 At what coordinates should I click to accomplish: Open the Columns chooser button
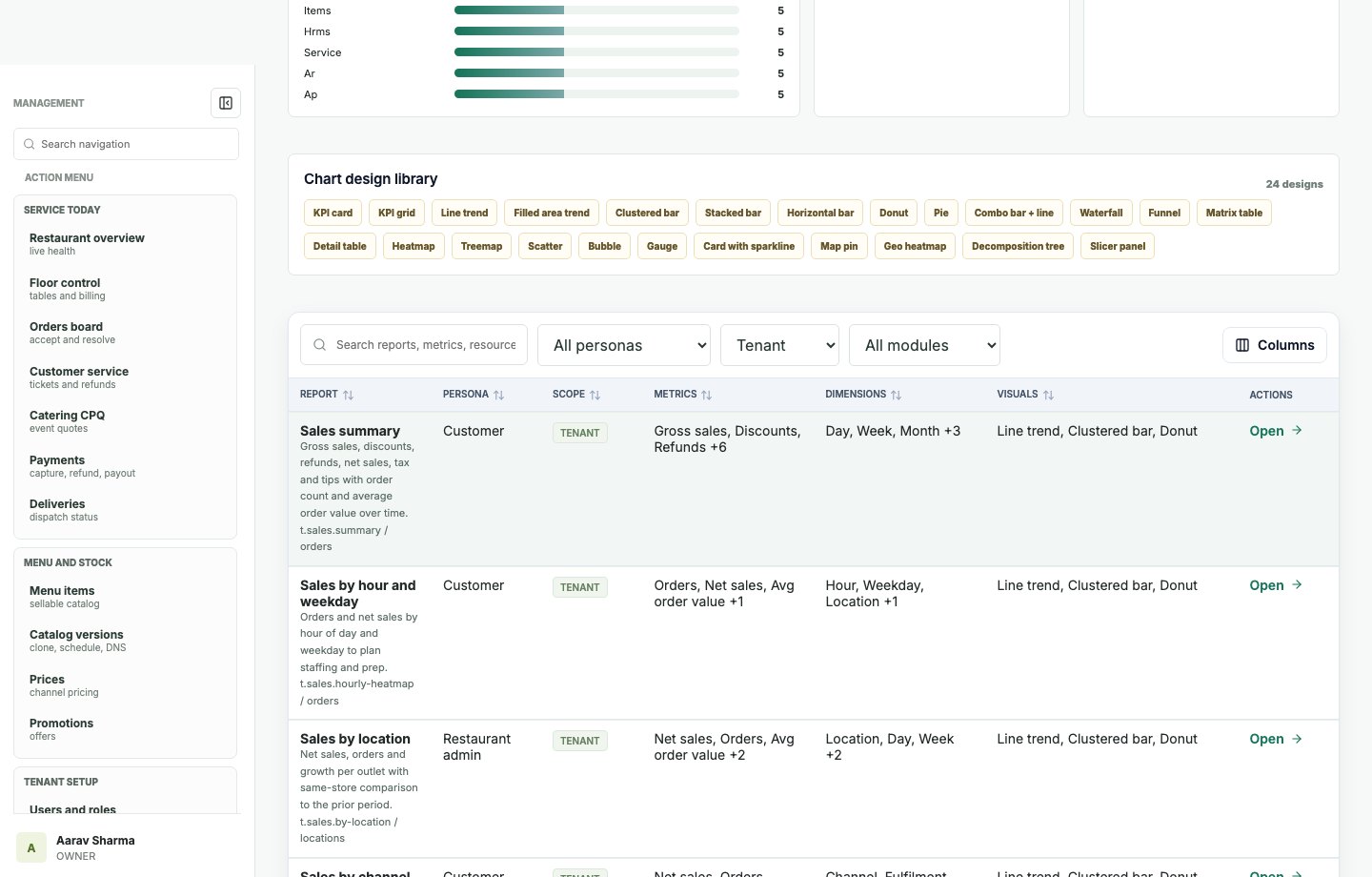(x=1275, y=345)
